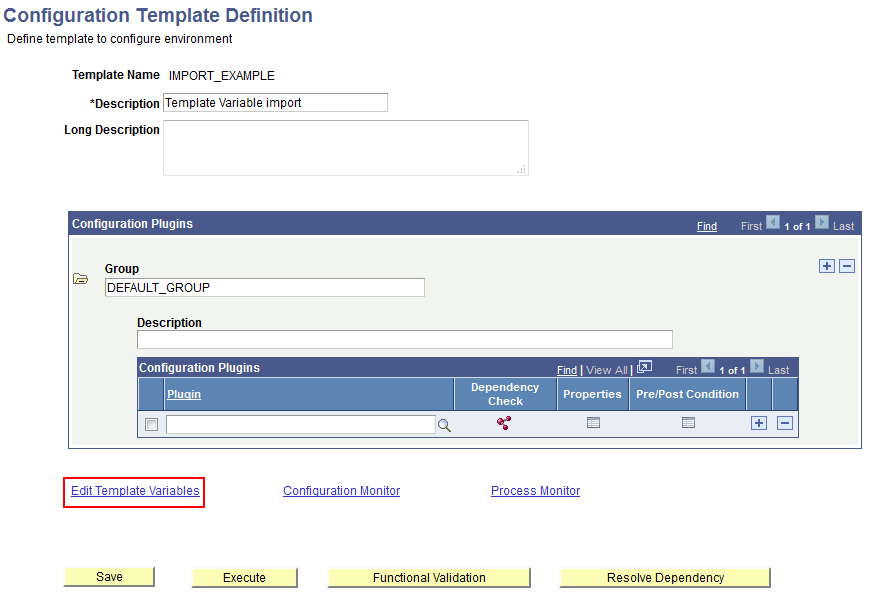Go to next group using right arrow
Viewport: 869px width, 594px height.
(821, 223)
